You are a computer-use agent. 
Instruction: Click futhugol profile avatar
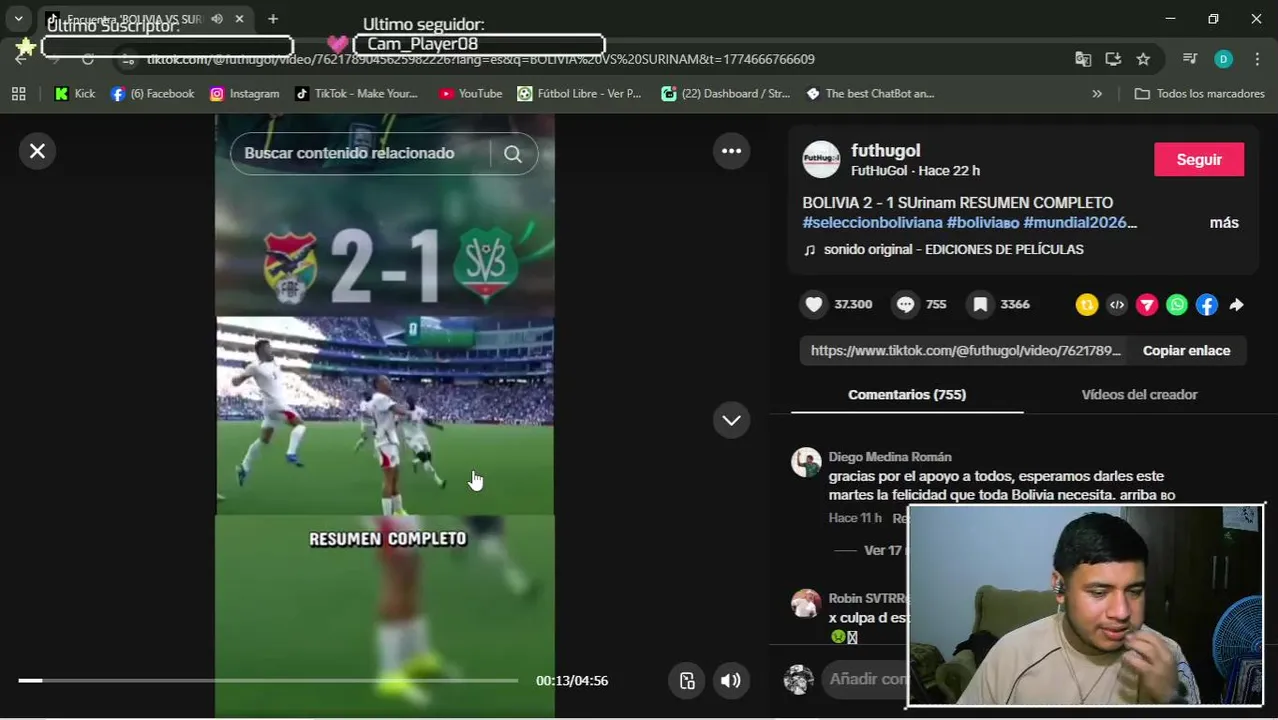pos(821,160)
